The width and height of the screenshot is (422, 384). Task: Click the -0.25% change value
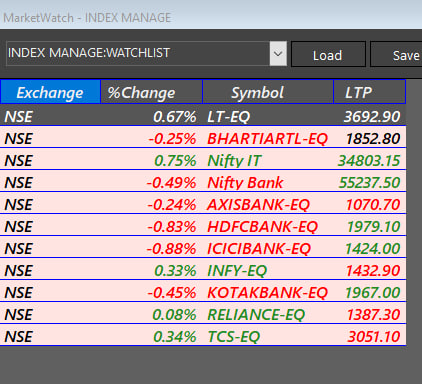click(x=172, y=139)
